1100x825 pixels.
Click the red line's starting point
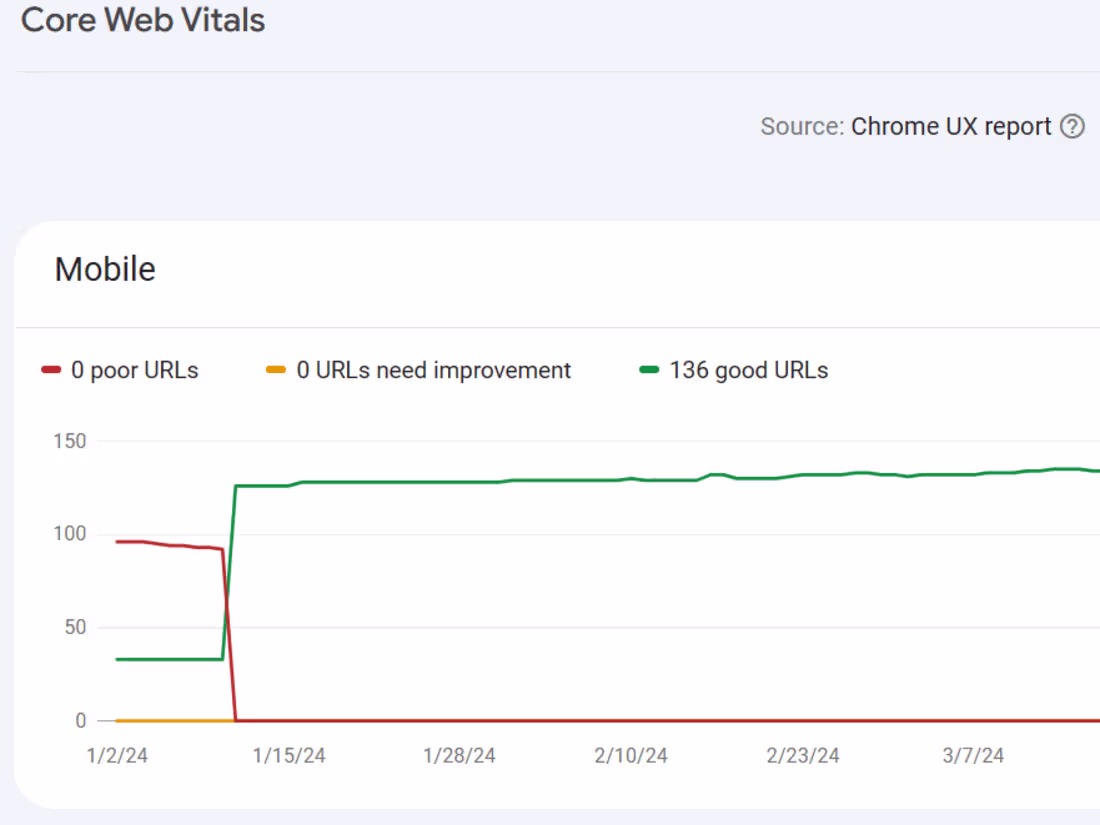point(117,540)
